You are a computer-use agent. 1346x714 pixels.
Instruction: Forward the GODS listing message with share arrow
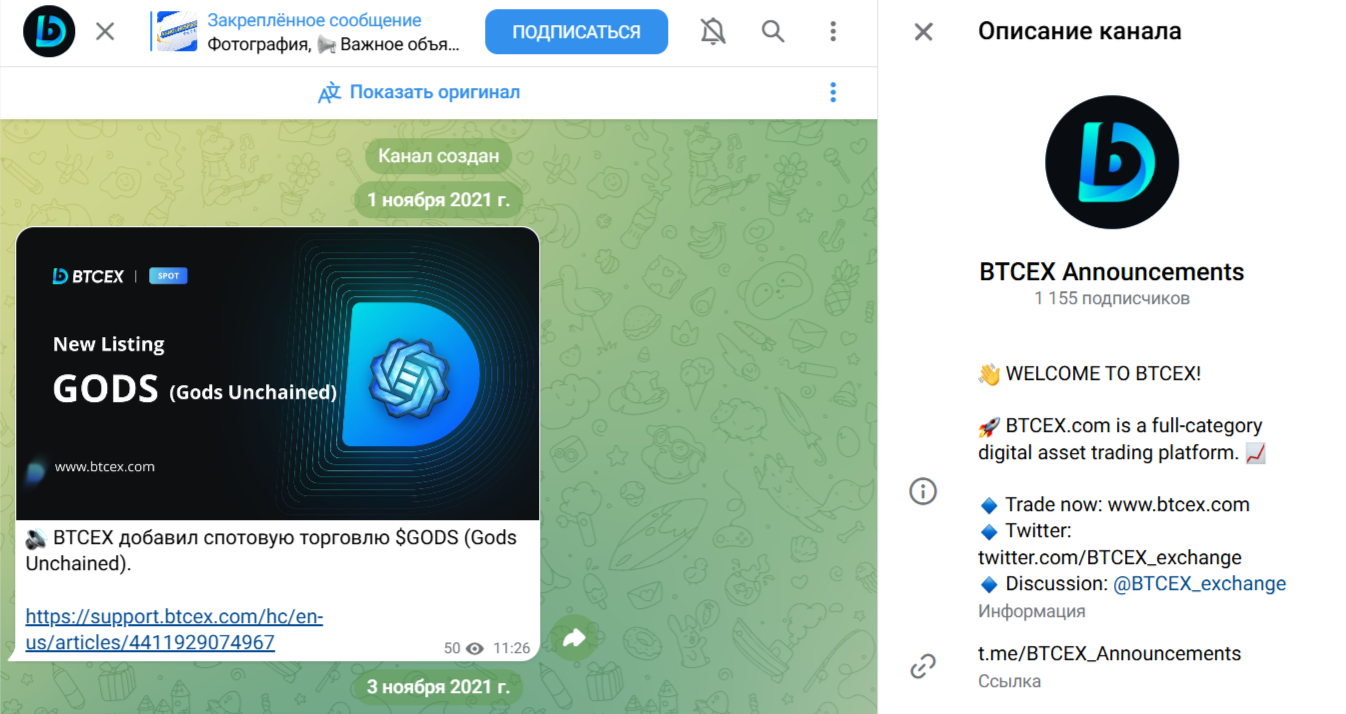coord(574,638)
